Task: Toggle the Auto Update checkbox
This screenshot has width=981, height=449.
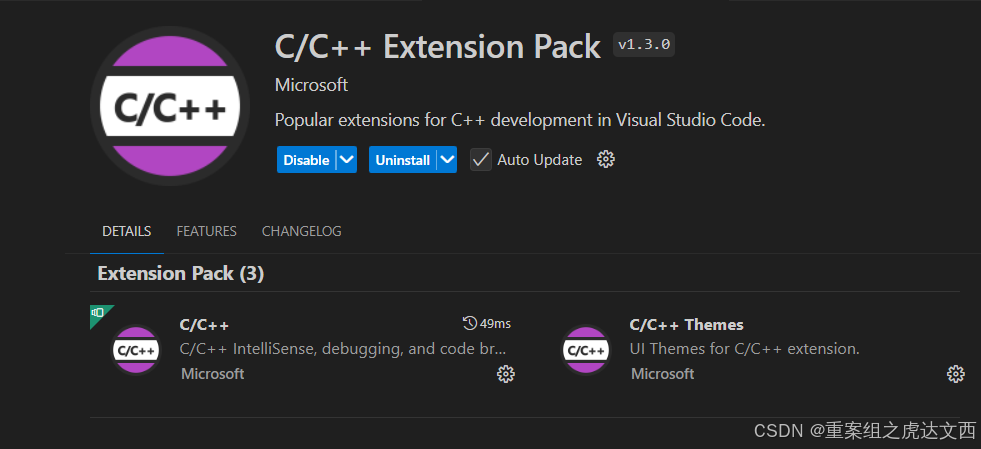Action: [481, 160]
